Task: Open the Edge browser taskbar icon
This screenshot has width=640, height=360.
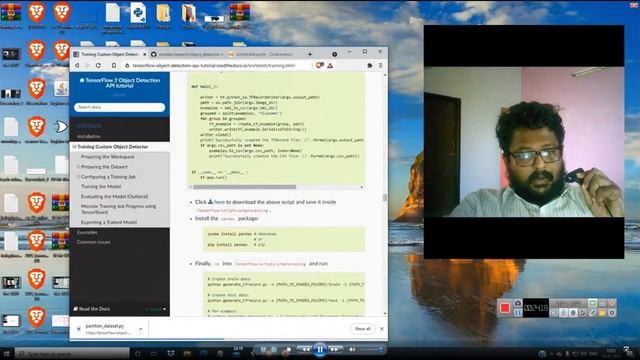Action: (204, 353)
